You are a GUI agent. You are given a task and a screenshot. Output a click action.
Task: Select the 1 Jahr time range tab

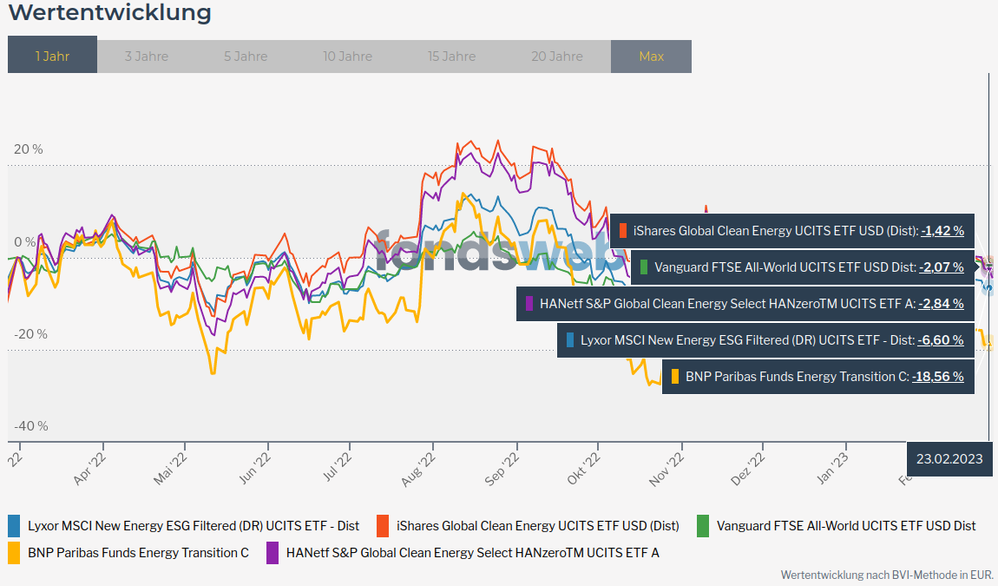[x=52, y=56]
